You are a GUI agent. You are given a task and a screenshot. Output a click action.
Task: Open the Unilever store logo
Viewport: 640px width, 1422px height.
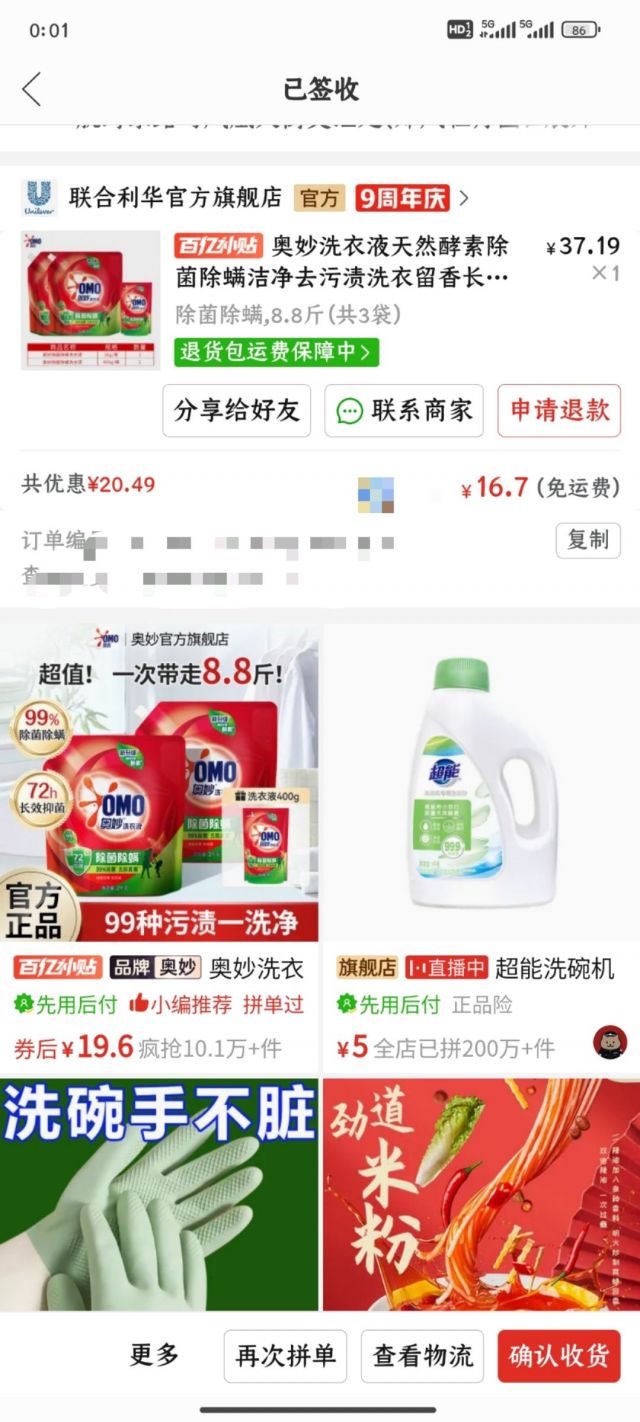(39, 198)
